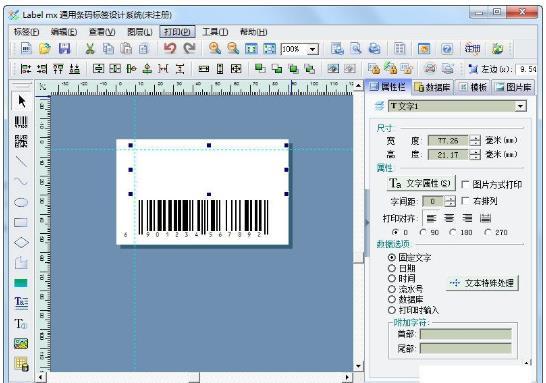Viewport: 546px width, 383px height.
Task: Click the justify text alignment icon
Action: [485, 218]
